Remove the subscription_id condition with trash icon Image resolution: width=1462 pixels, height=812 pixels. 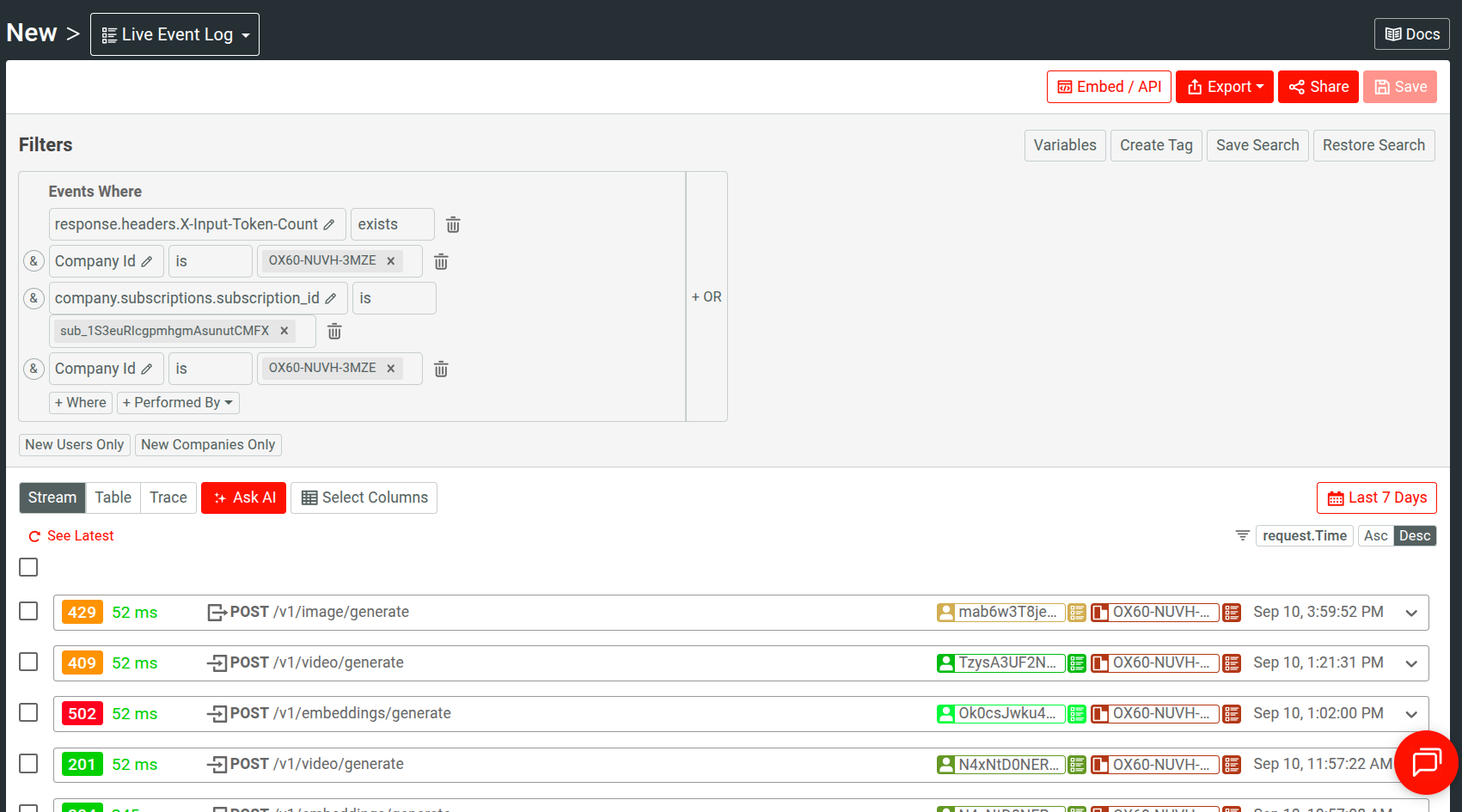(334, 331)
